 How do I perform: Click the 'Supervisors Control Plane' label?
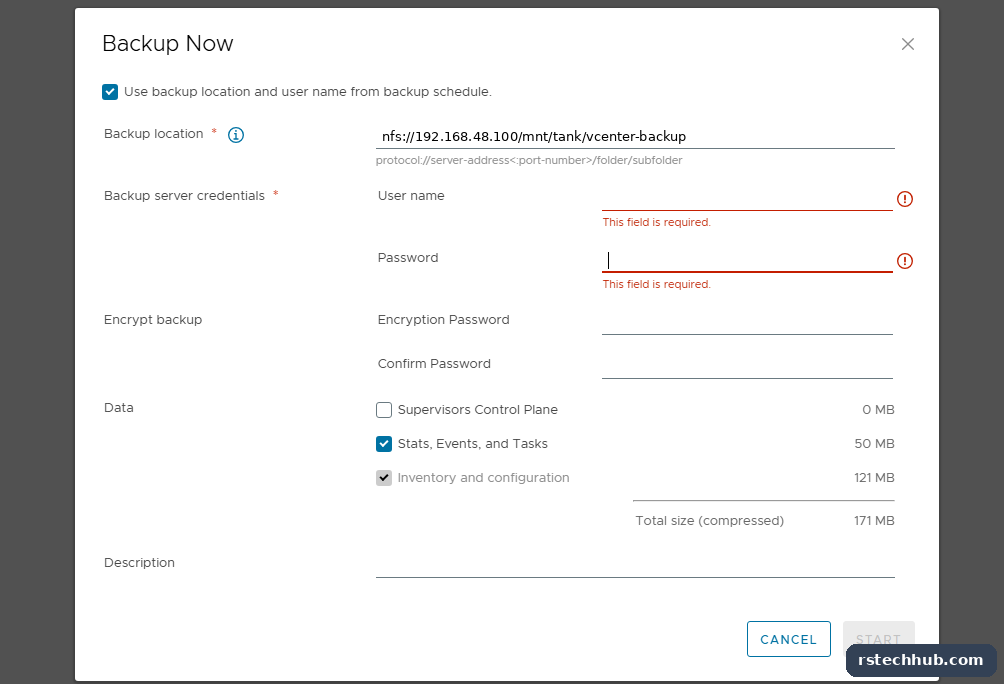pyautogui.click(x=478, y=410)
